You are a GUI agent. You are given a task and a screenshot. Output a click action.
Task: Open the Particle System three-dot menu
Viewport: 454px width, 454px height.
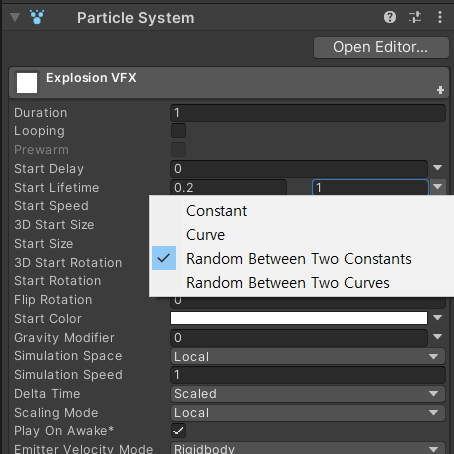pos(440,17)
